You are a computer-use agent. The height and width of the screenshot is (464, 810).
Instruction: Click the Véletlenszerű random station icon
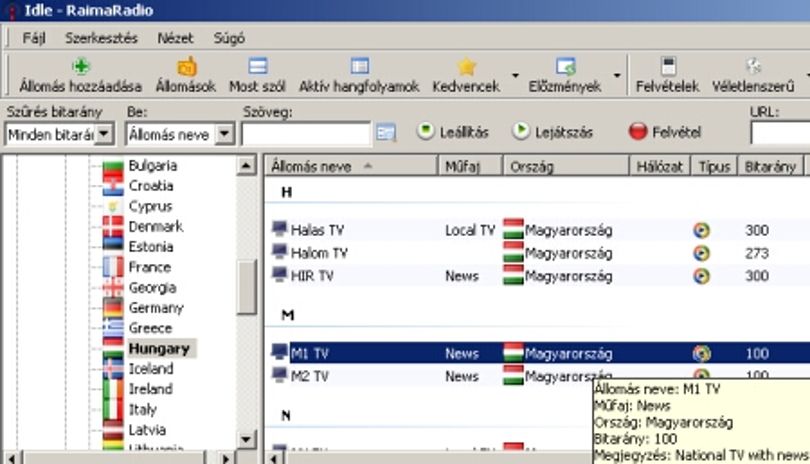753,66
